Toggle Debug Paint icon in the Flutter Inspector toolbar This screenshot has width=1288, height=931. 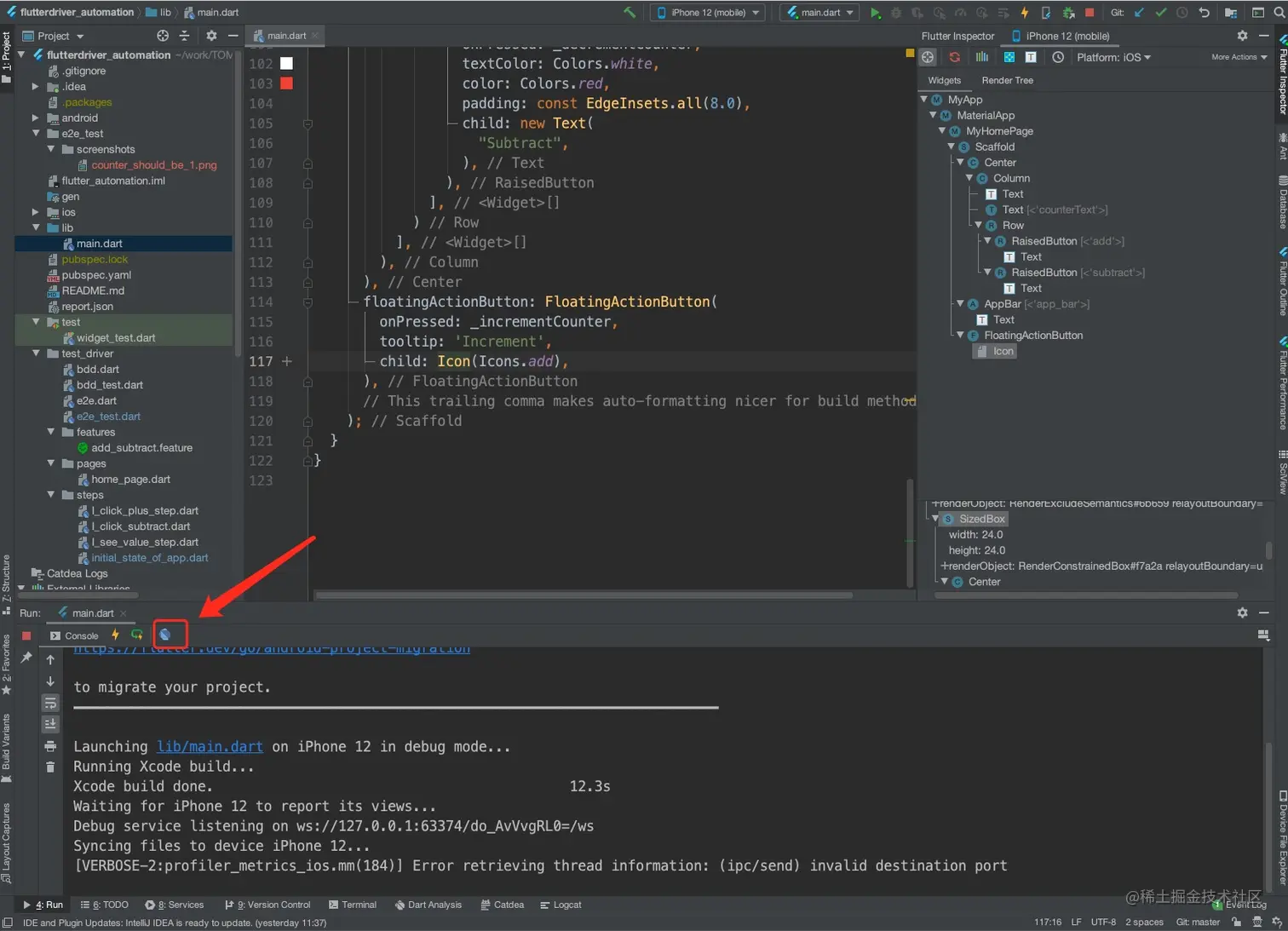[1009, 57]
